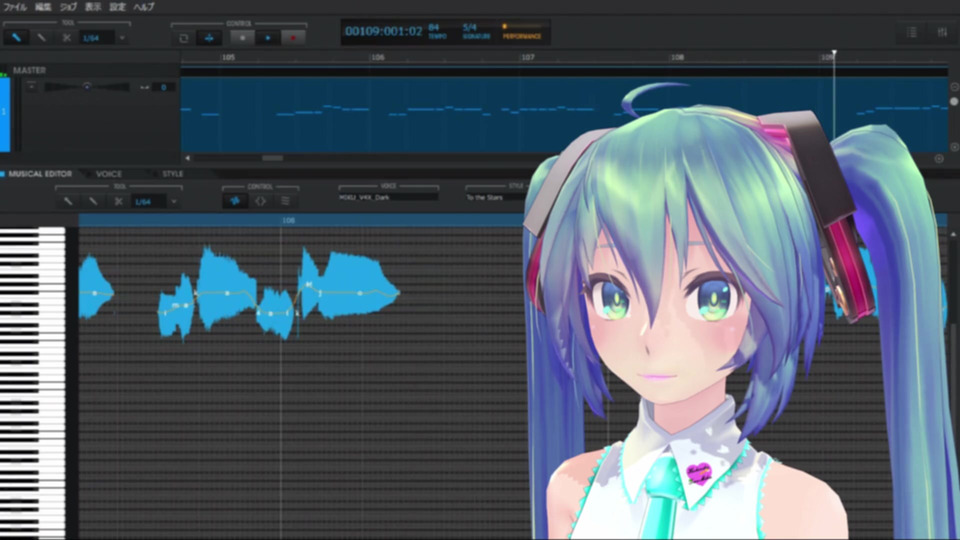
Task: Click the top quantize value field 1/64
Action: [x=97, y=38]
